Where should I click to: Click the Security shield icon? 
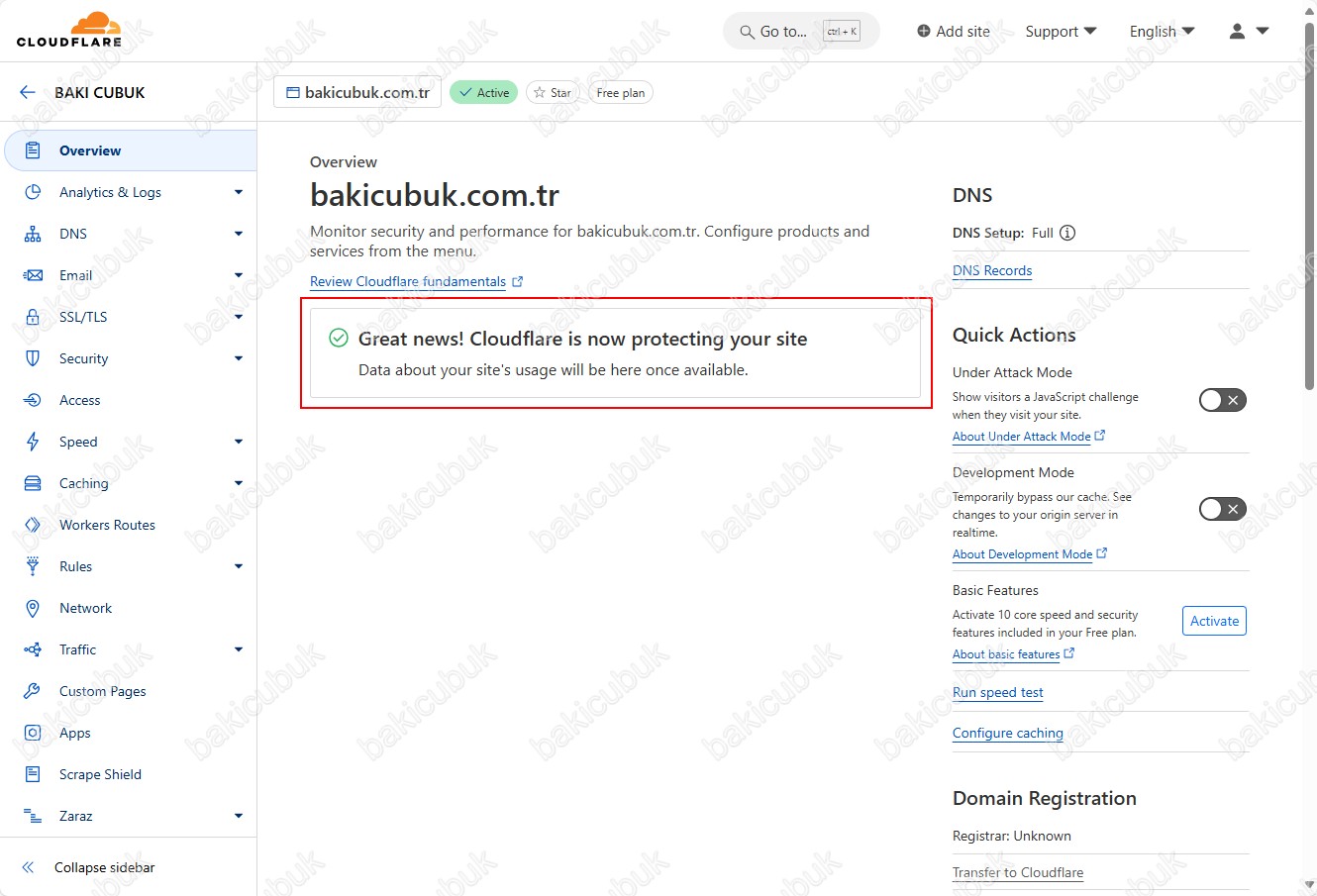tap(33, 358)
